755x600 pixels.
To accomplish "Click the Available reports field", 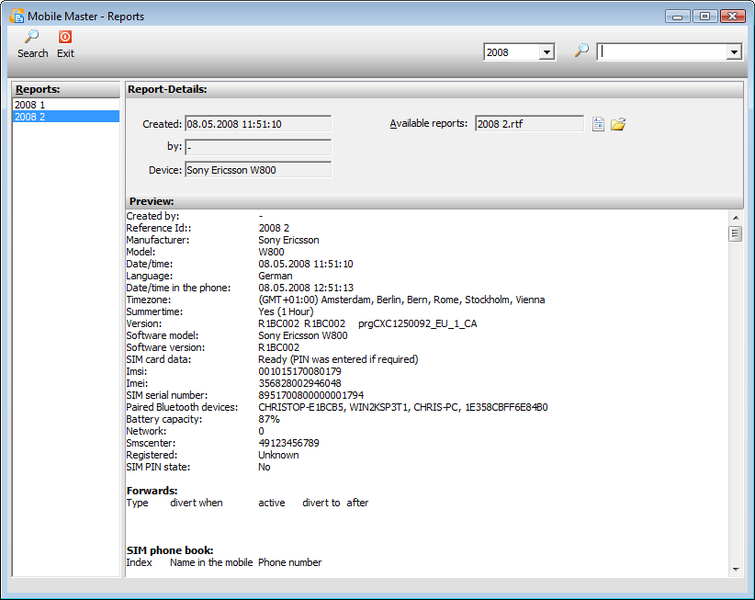I will coord(529,124).
